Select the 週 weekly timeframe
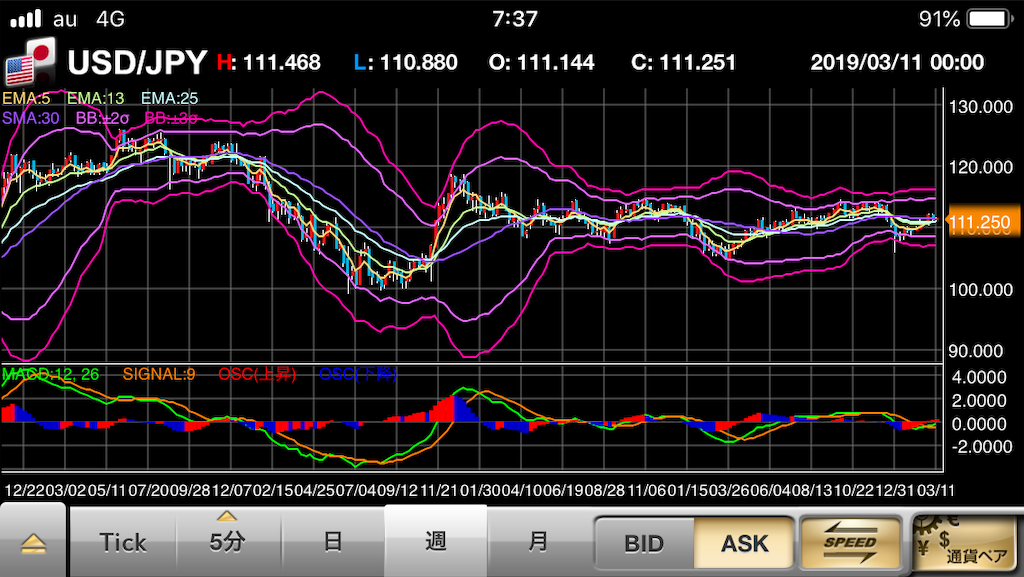The height and width of the screenshot is (577, 1024). point(436,542)
